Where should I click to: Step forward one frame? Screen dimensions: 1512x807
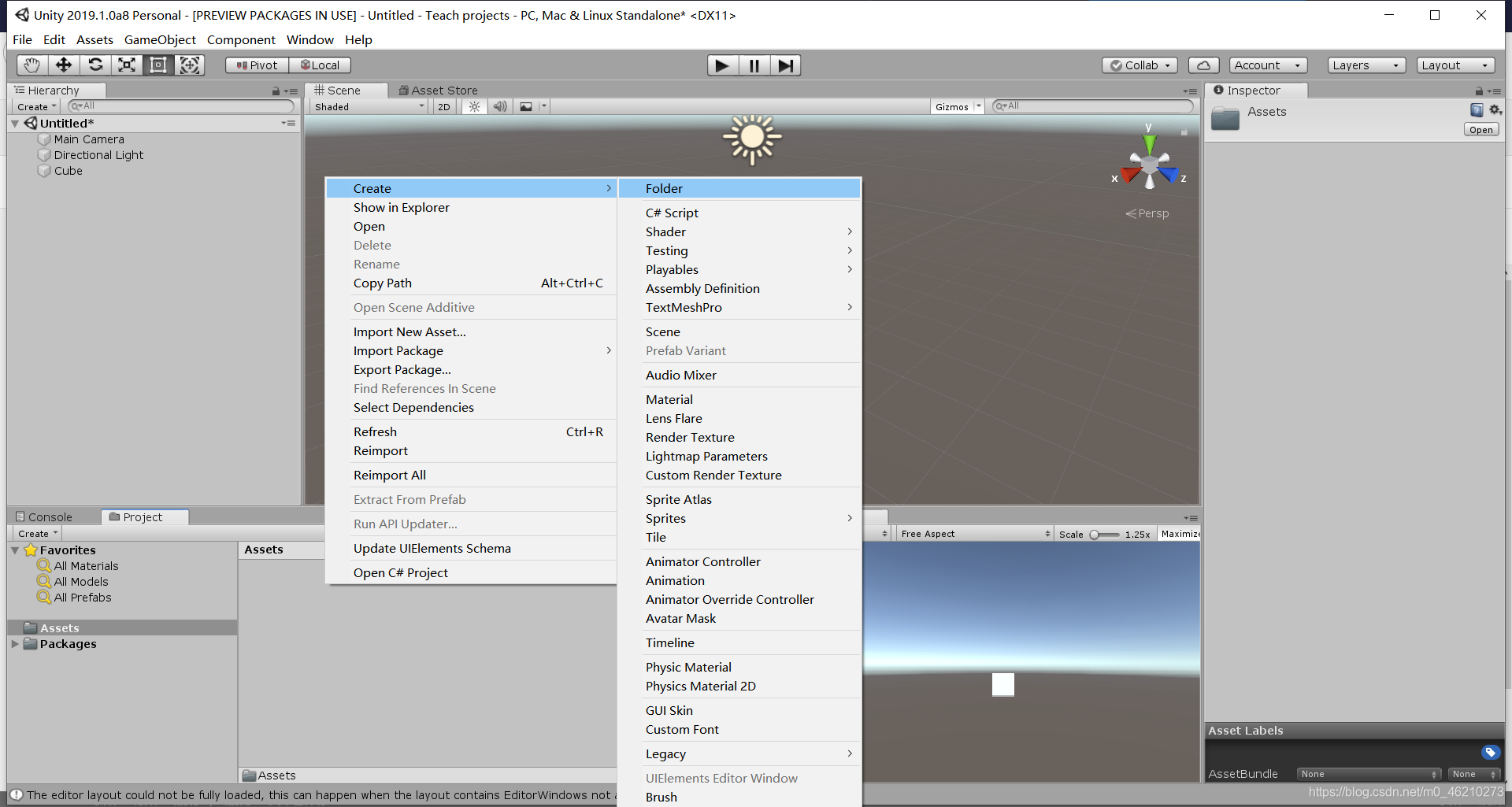point(785,65)
